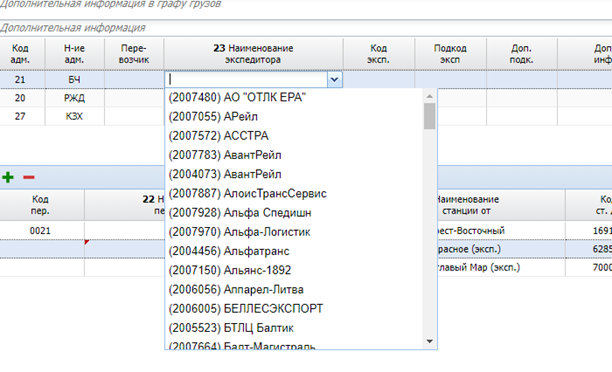Pick (2006056) Аппарел-Литва entry

294,289
